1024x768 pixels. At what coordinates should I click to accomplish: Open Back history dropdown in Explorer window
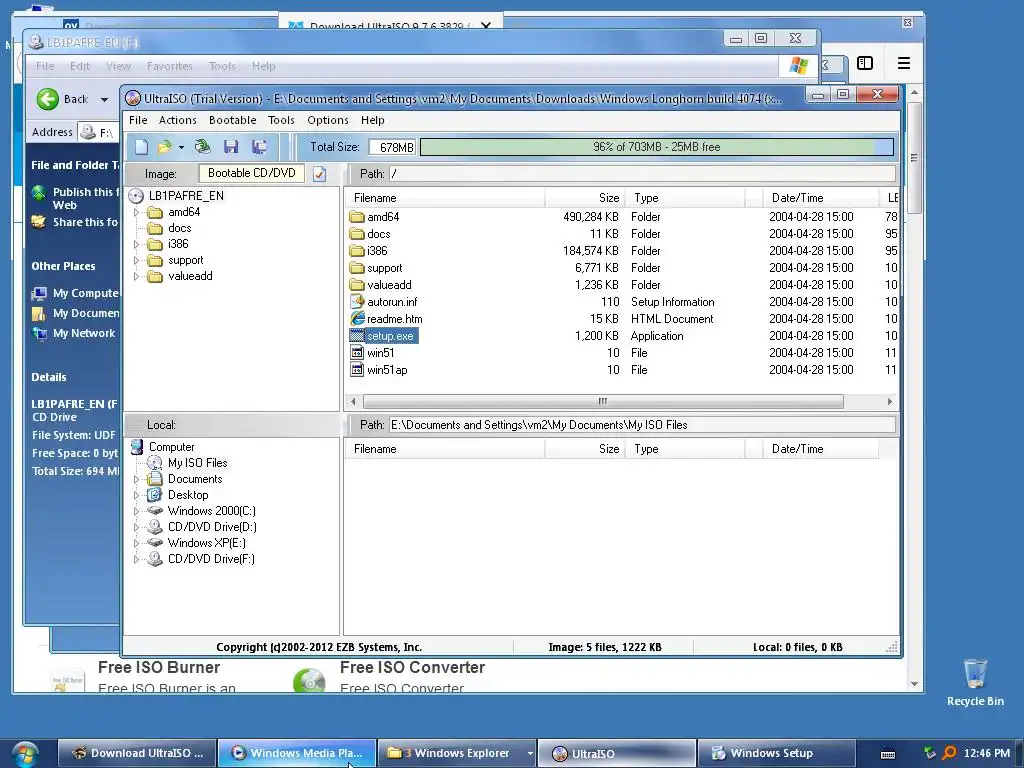coord(104,99)
